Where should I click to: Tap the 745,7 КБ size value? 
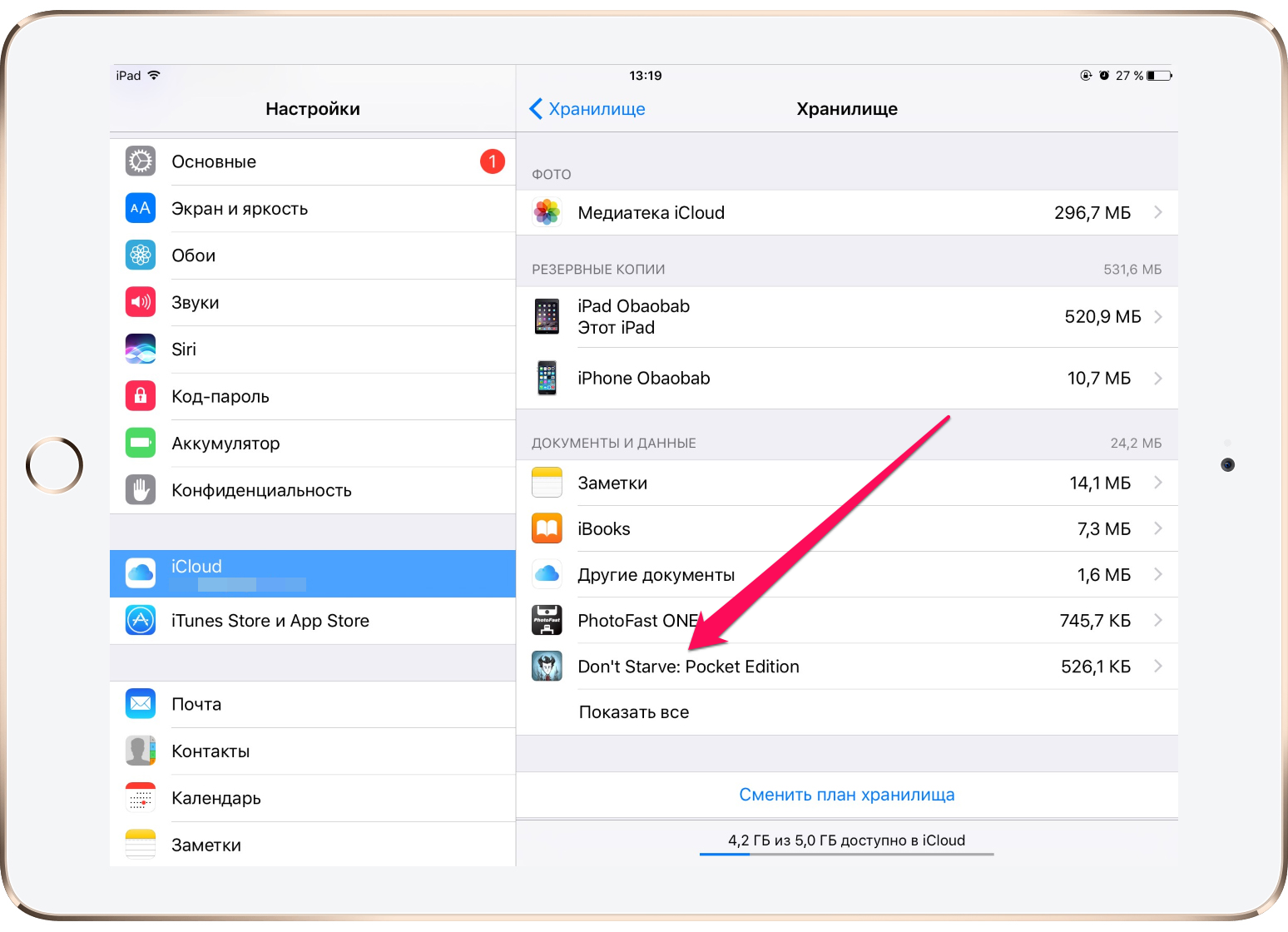[x=1095, y=621]
